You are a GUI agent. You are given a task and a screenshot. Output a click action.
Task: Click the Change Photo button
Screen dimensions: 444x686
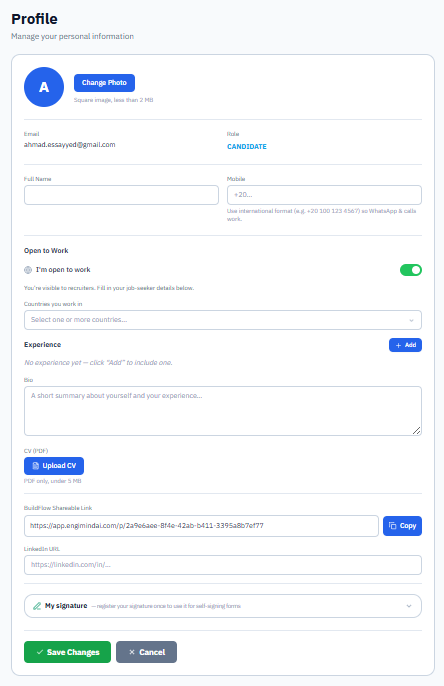104,83
